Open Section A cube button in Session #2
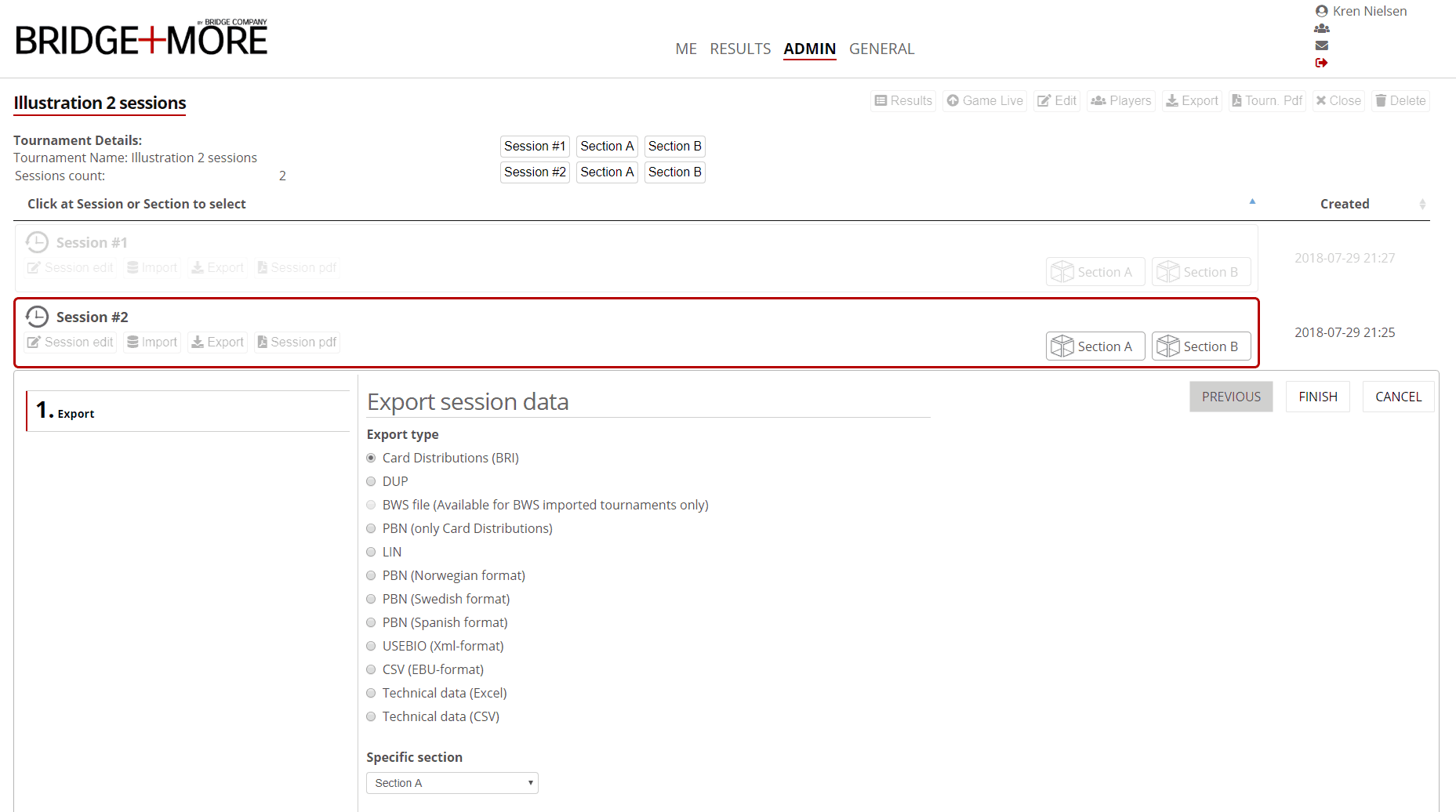The image size is (1456, 812). coord(1095,346)
